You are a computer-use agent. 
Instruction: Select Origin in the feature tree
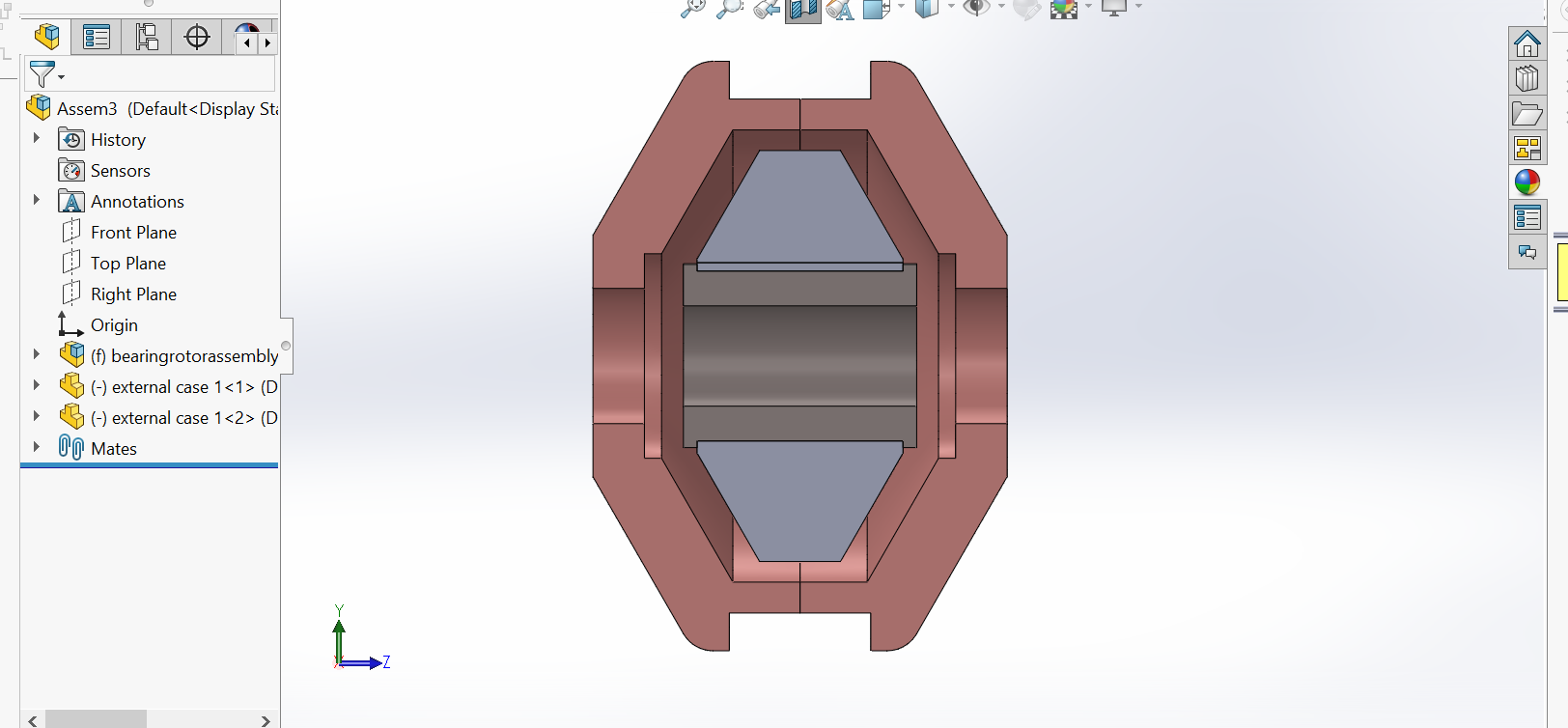[x=114, y=325]
